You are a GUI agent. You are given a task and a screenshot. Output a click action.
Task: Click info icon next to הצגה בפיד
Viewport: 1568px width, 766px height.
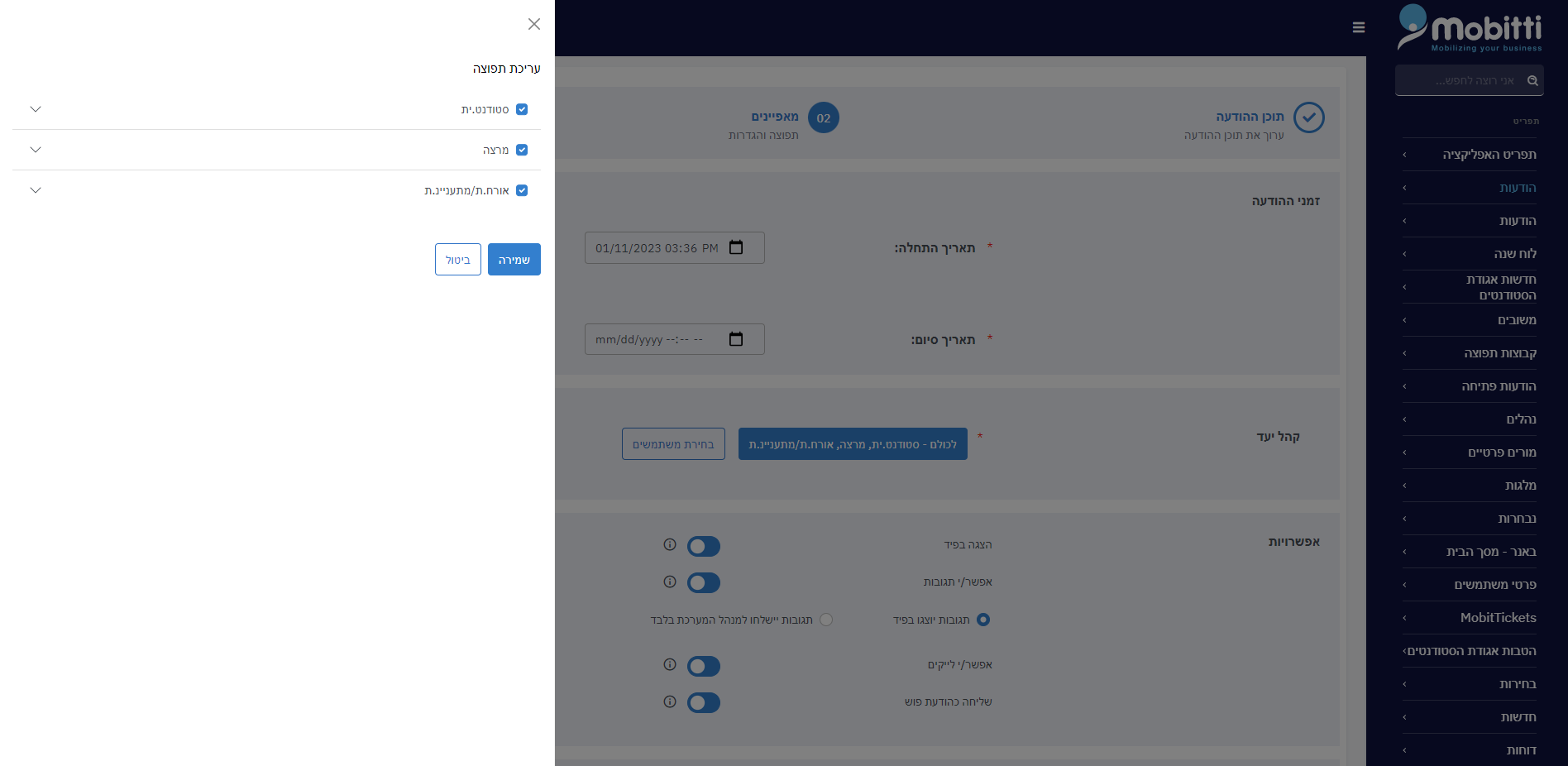pyautogui.click(x=670, y=544)
